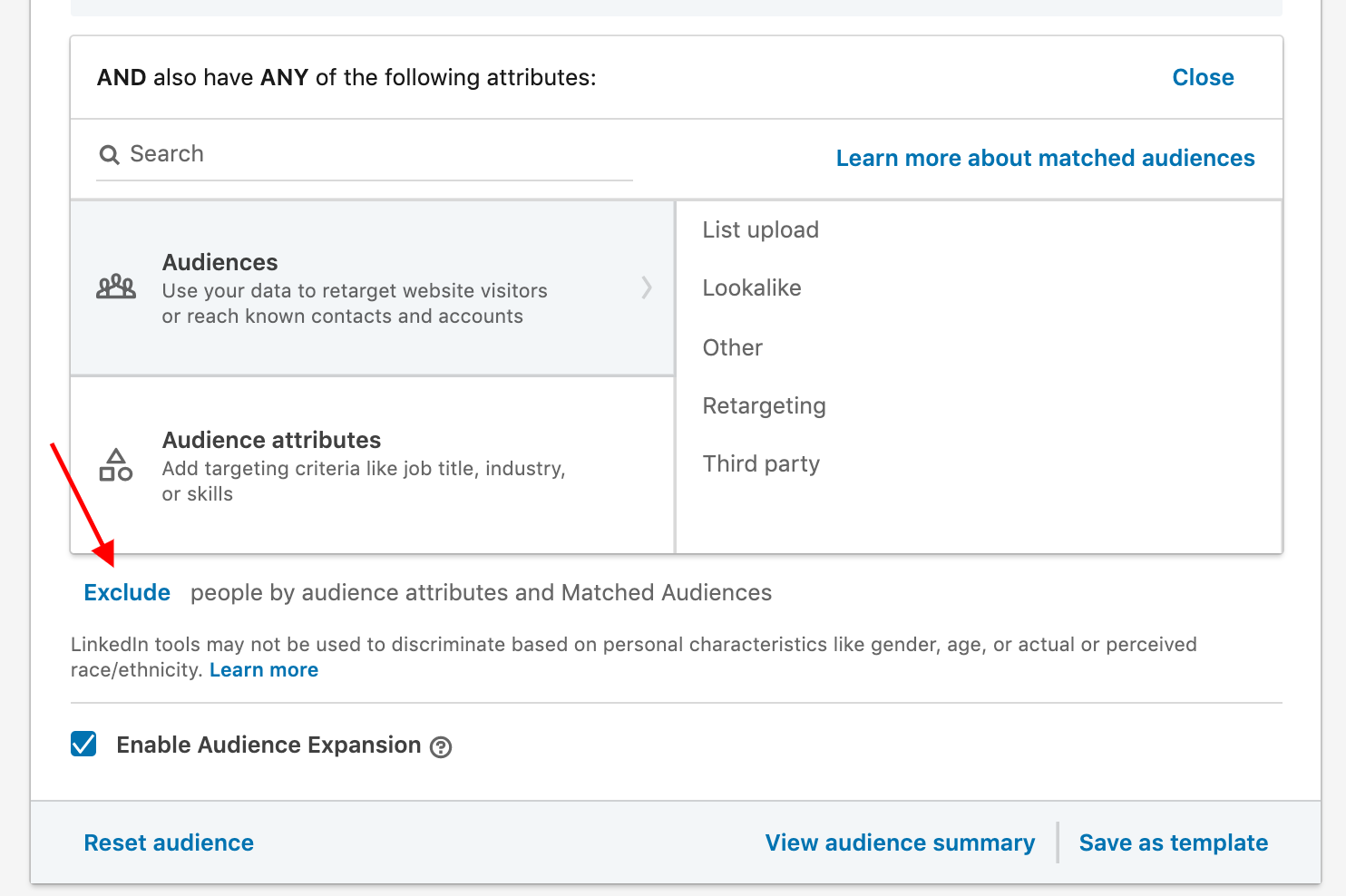
Task: Choose the List upload option
Action: click(761, 230)
